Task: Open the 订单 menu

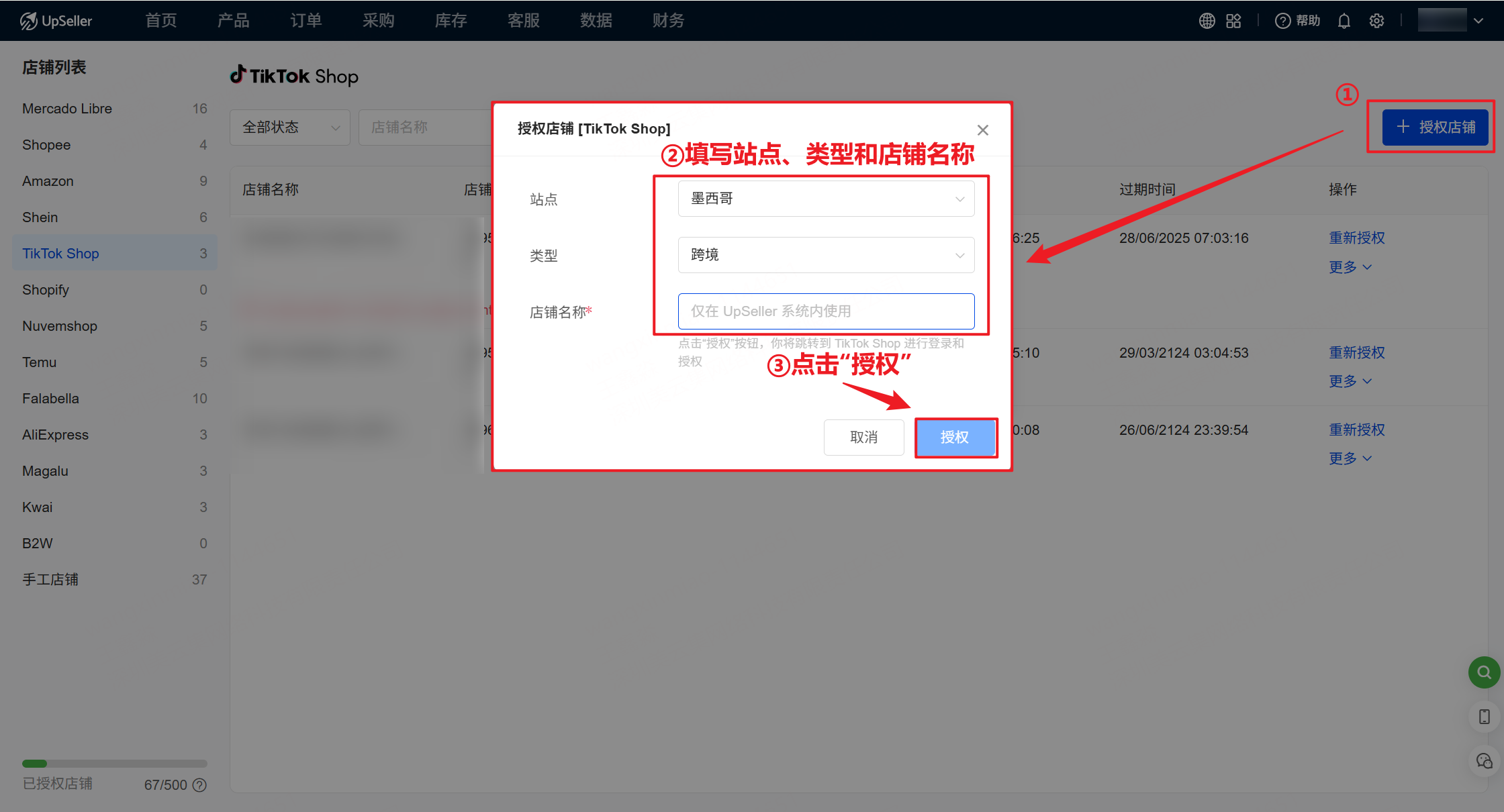Action: point(306,21)
